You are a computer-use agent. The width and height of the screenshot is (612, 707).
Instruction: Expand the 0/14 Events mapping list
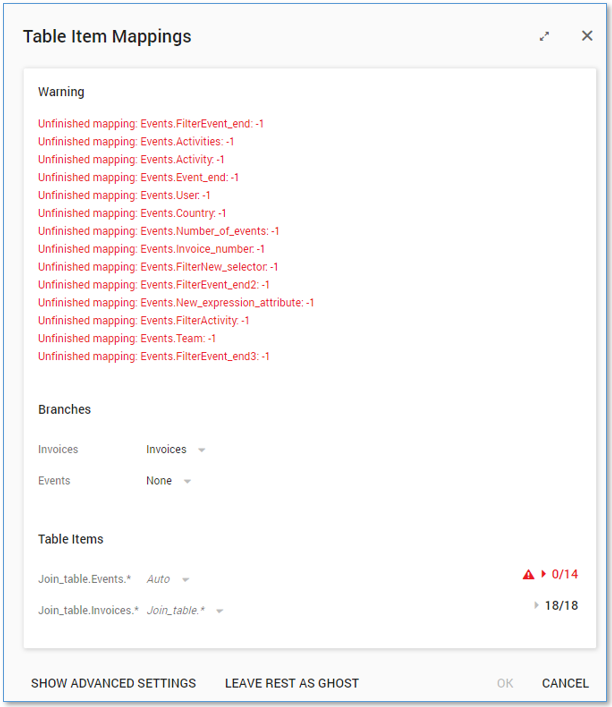(544, 575)
